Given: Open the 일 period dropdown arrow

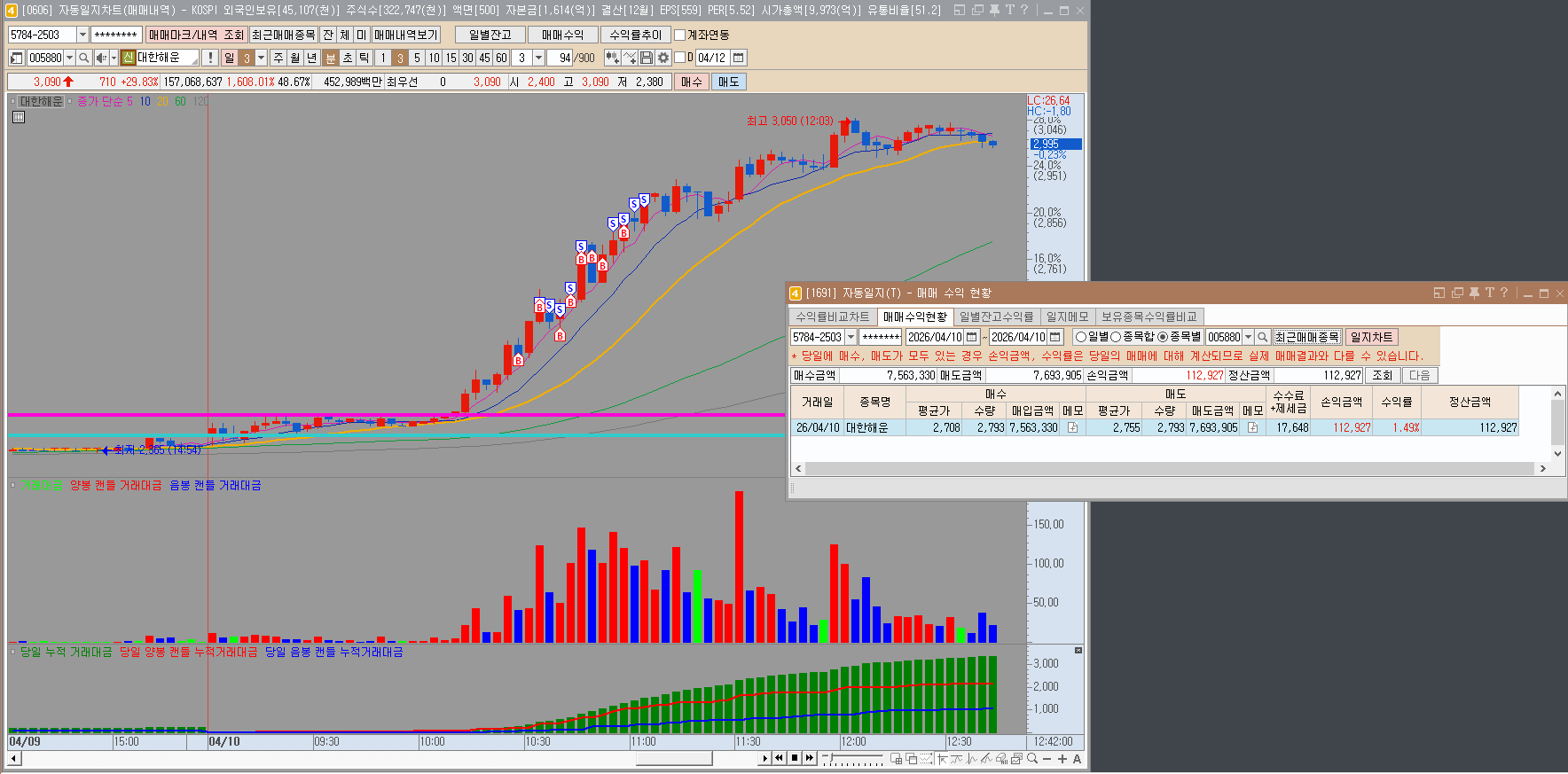Looking at the screenshot, I should (x=262, y=58).
